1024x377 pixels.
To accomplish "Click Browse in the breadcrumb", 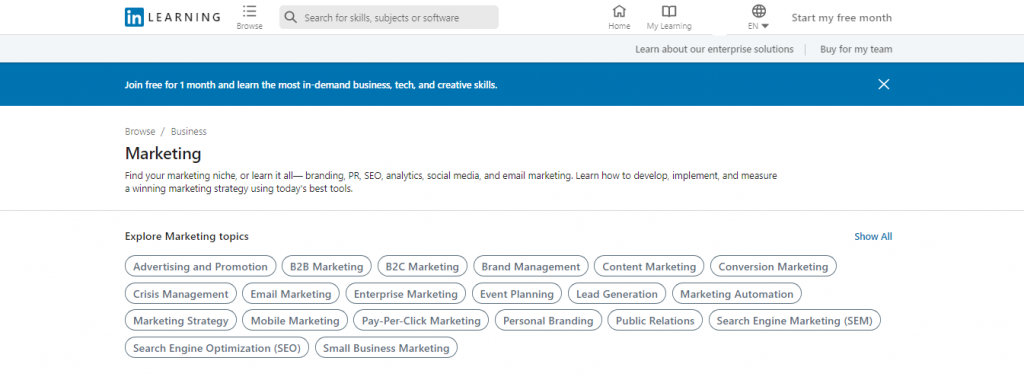I will [x=140, y=131].
